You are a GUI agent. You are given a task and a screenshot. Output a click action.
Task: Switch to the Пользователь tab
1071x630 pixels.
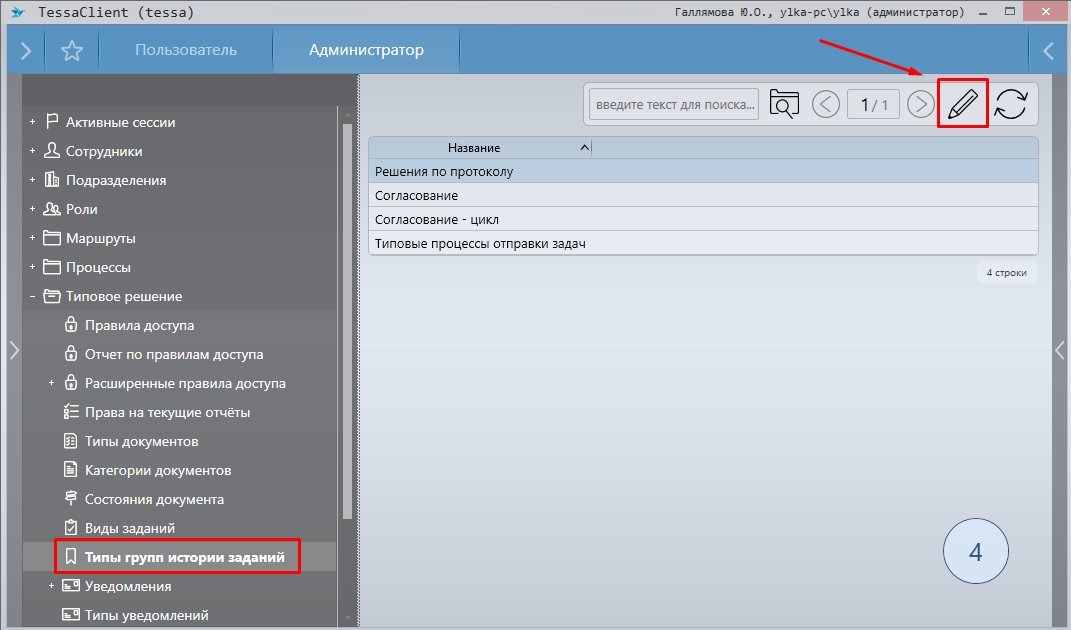[x=186, y=50]
